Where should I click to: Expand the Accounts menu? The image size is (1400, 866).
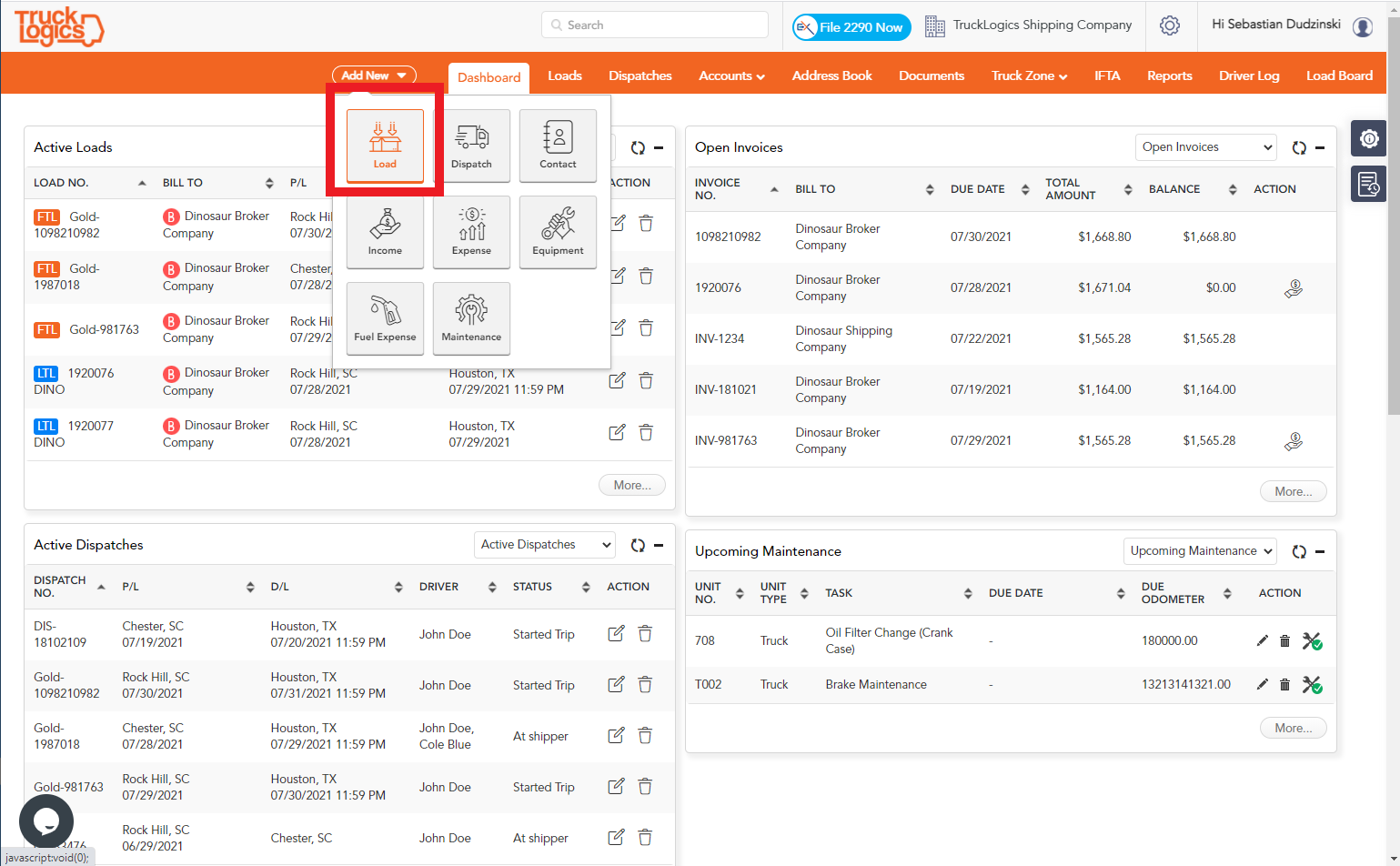point(731,76)
